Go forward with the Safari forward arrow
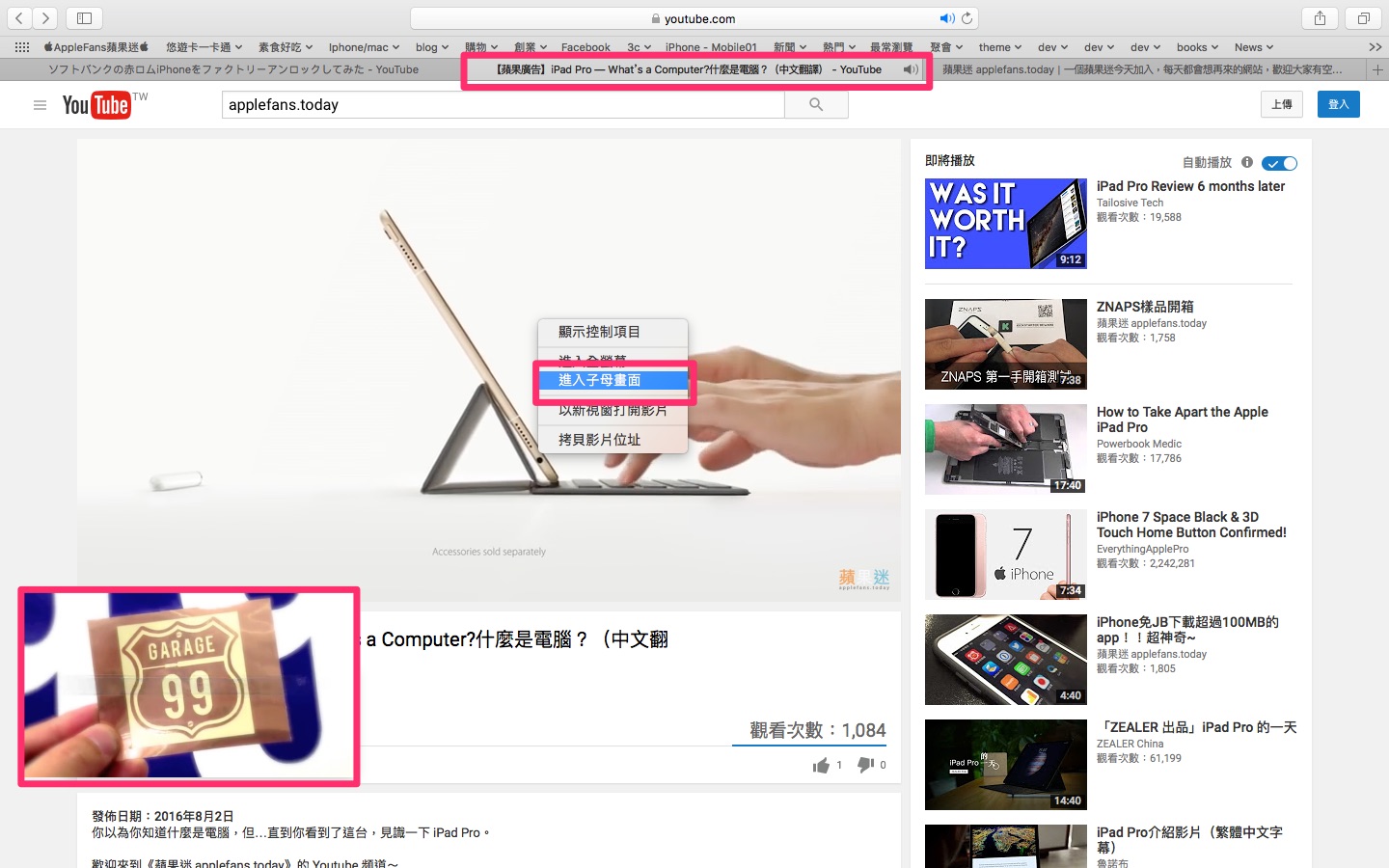1389x868 pixels. (45, 18)
